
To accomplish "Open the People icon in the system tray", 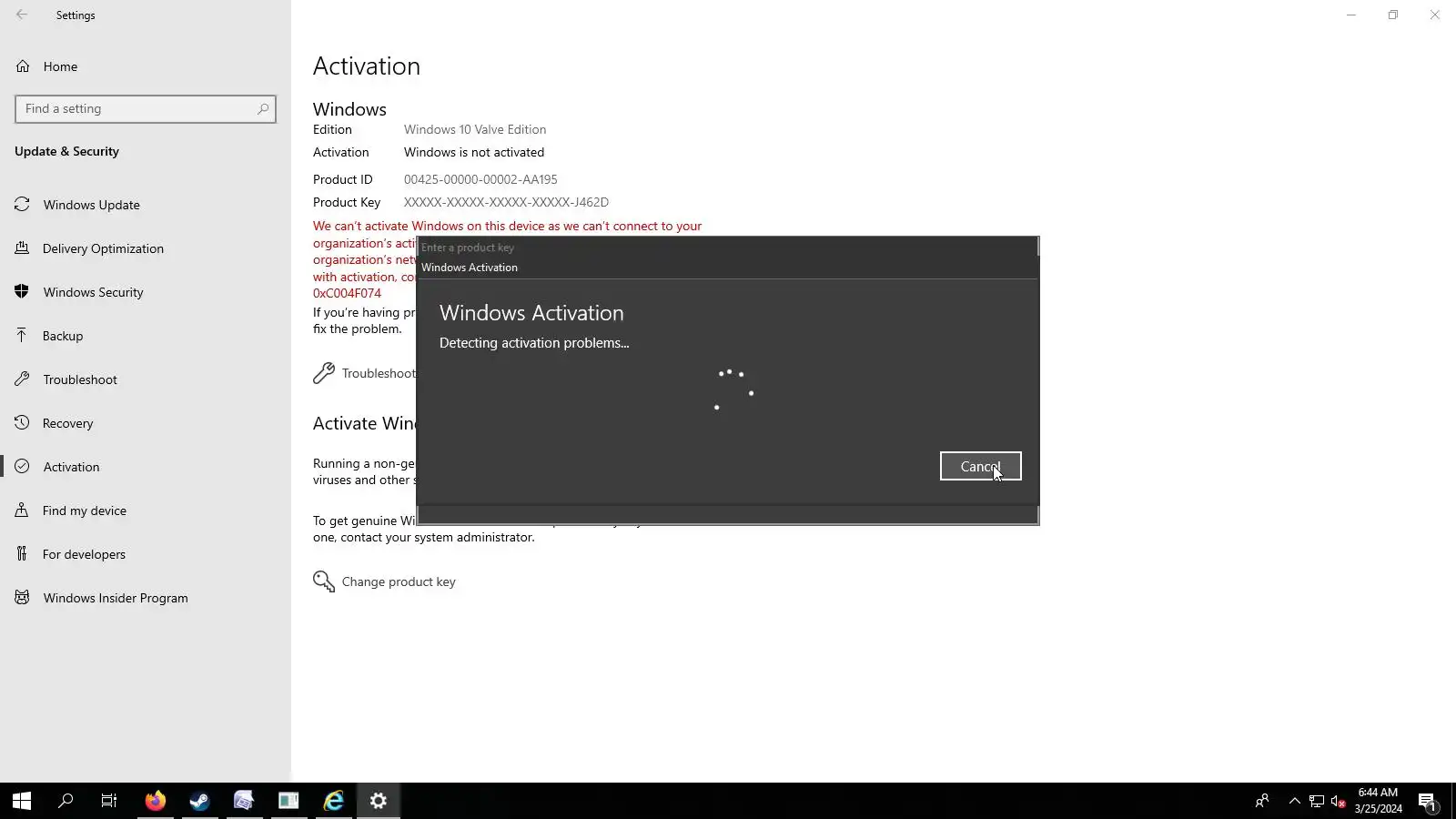I will pos(1262,801).
